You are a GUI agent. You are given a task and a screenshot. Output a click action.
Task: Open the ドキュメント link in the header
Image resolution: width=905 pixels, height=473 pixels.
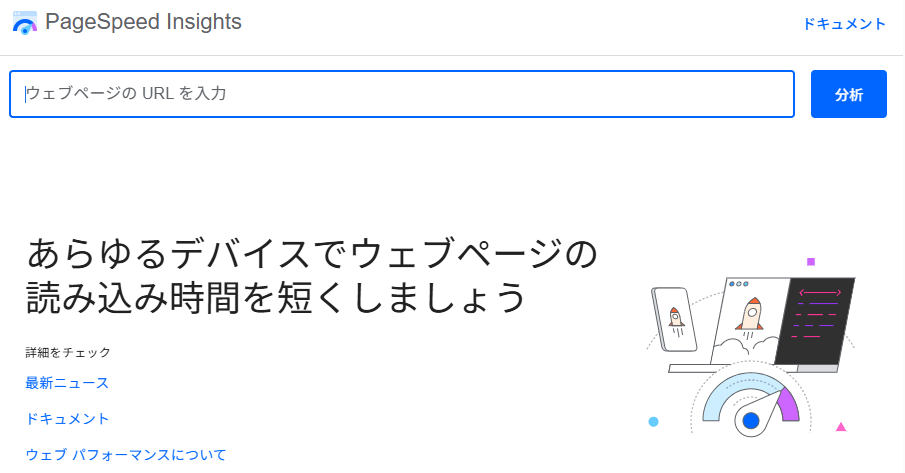point(844,24)
